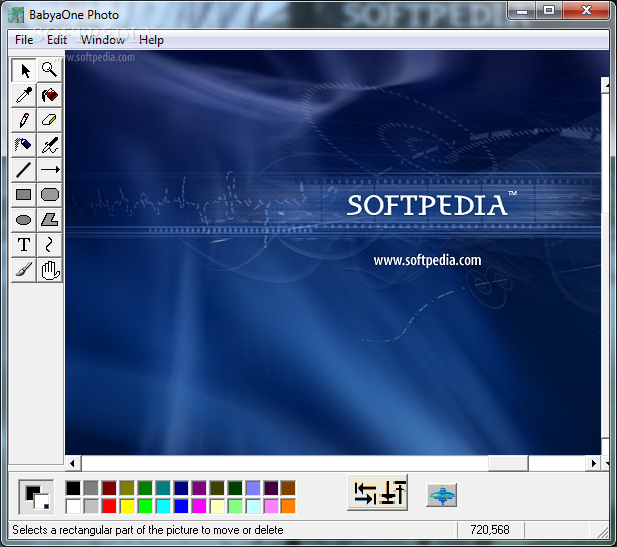Viewport: 617px width, 547px height.
Task: Choose the white color swatch
Action: tap(73, 506)
